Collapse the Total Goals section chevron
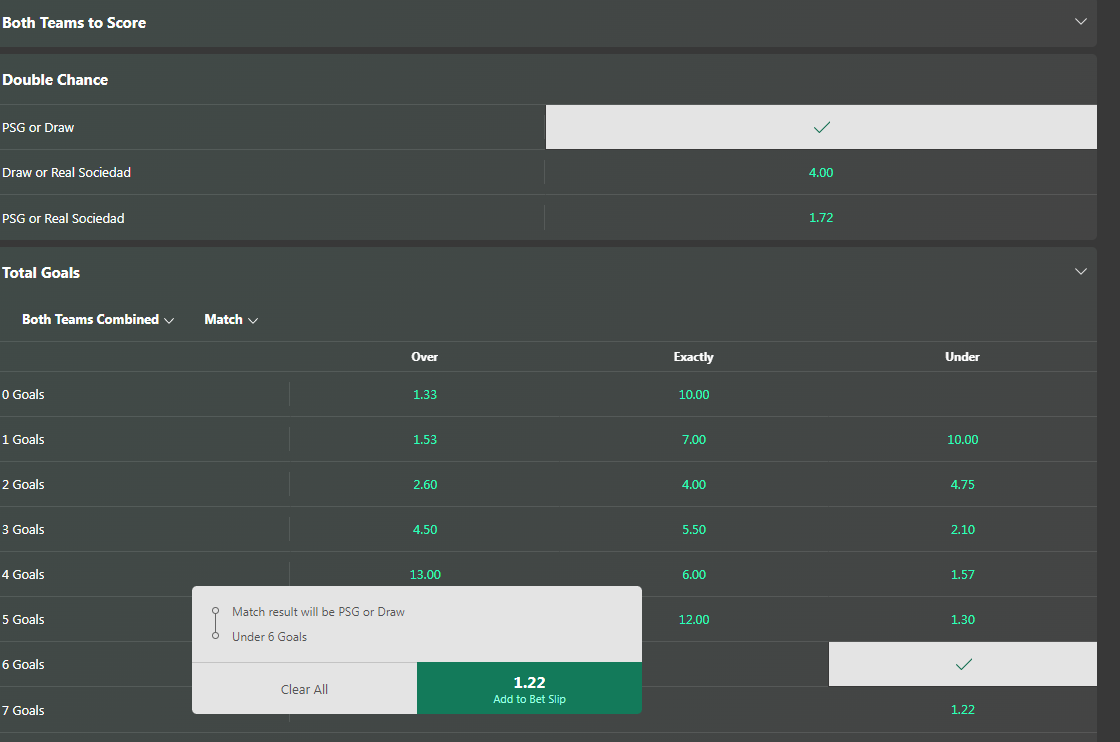This screenshot has width=1120, height=742. pos(1080,272)
